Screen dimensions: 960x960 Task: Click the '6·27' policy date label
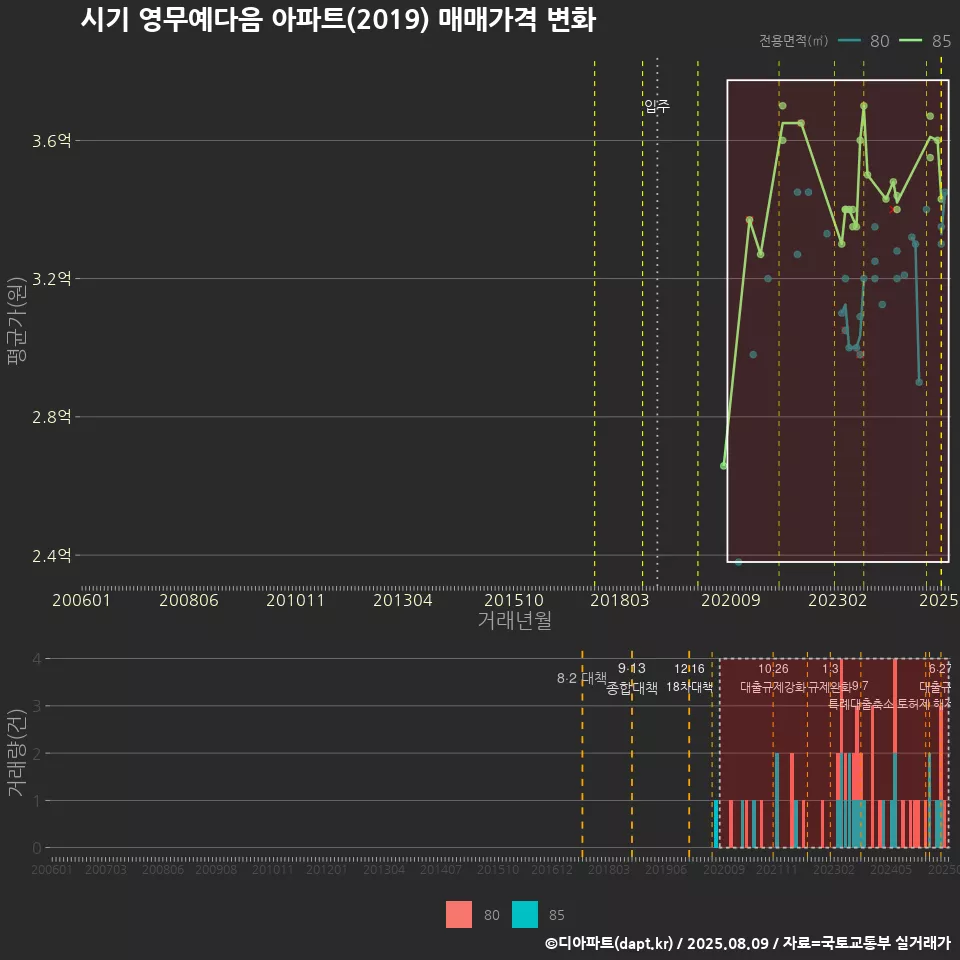pos(940,669)
